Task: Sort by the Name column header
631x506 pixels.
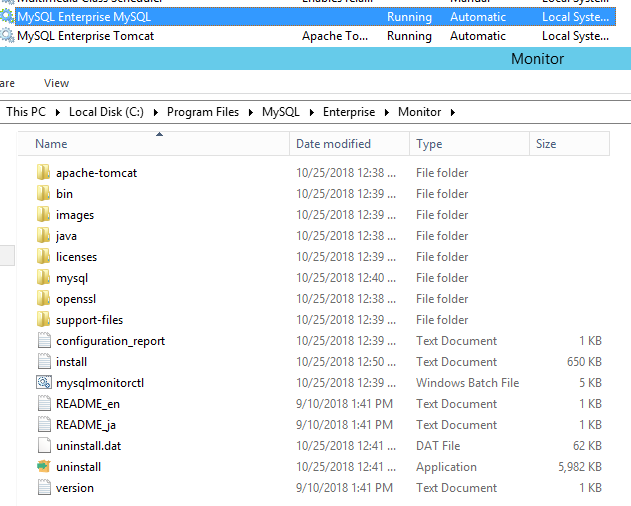Action: tap(154, 144)
